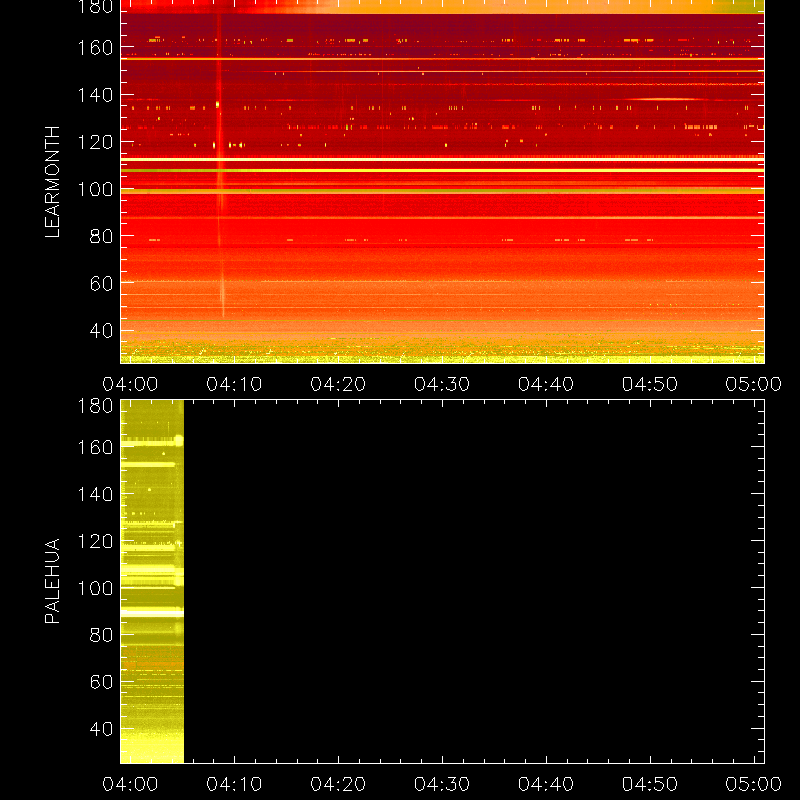Click the yellow Palehua data strip

tap(152, 582)
